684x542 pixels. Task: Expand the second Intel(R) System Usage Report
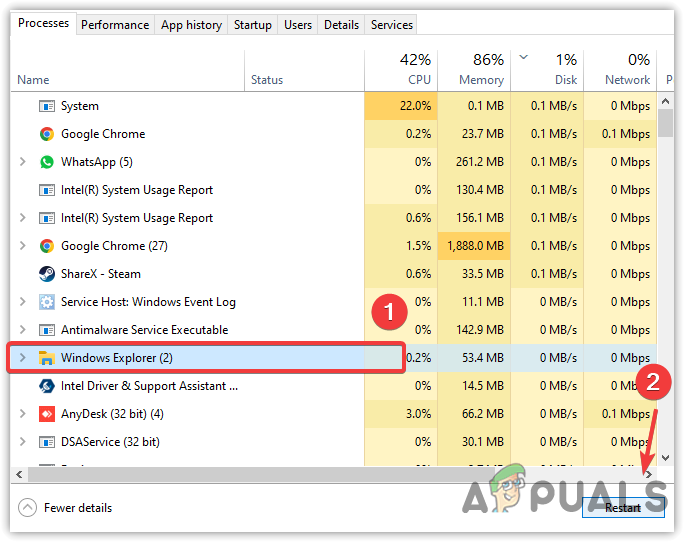(x=23, y=218)
